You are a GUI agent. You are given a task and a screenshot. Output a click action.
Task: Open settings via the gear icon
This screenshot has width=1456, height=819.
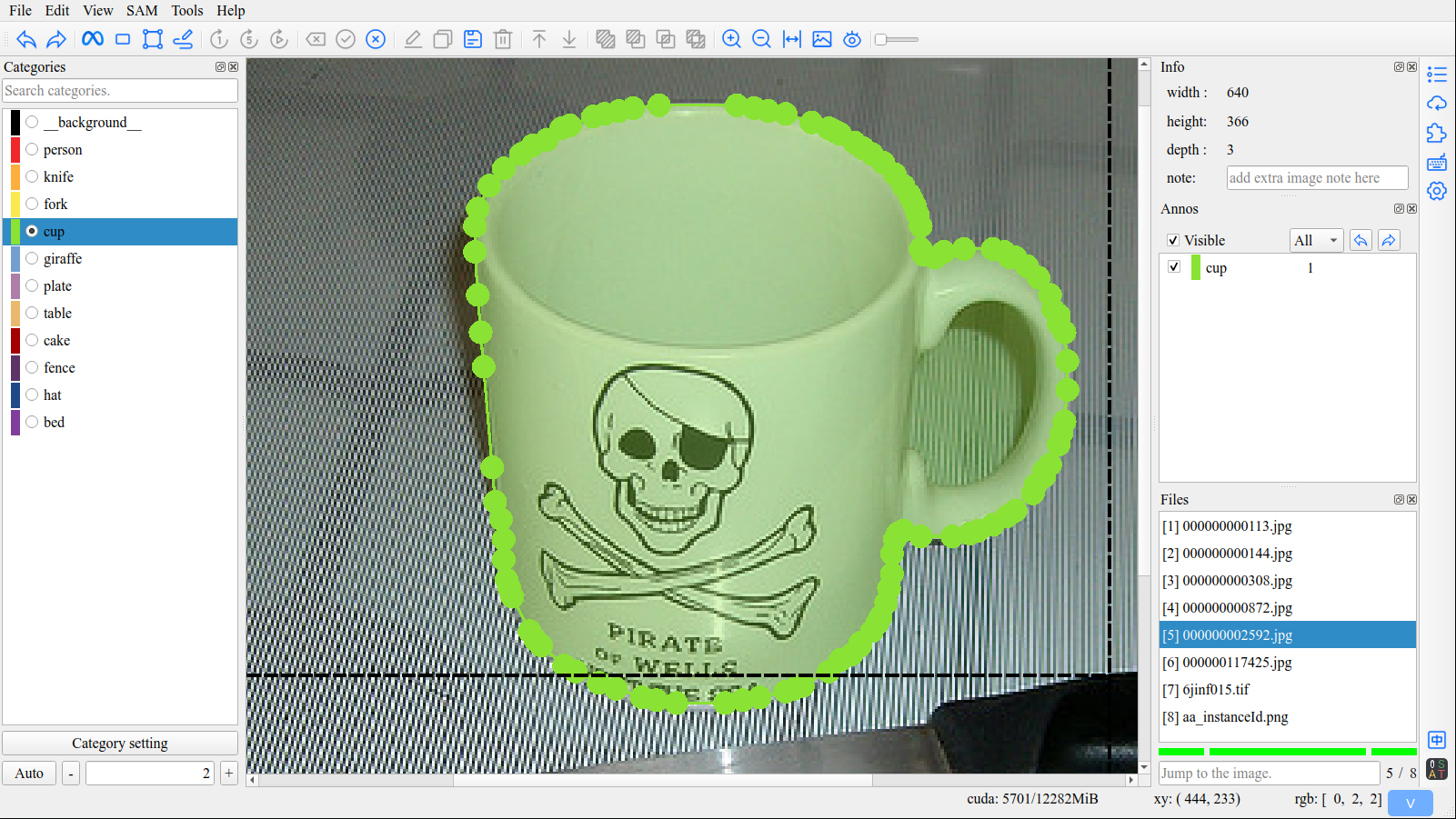click(x=1437, y=191)
